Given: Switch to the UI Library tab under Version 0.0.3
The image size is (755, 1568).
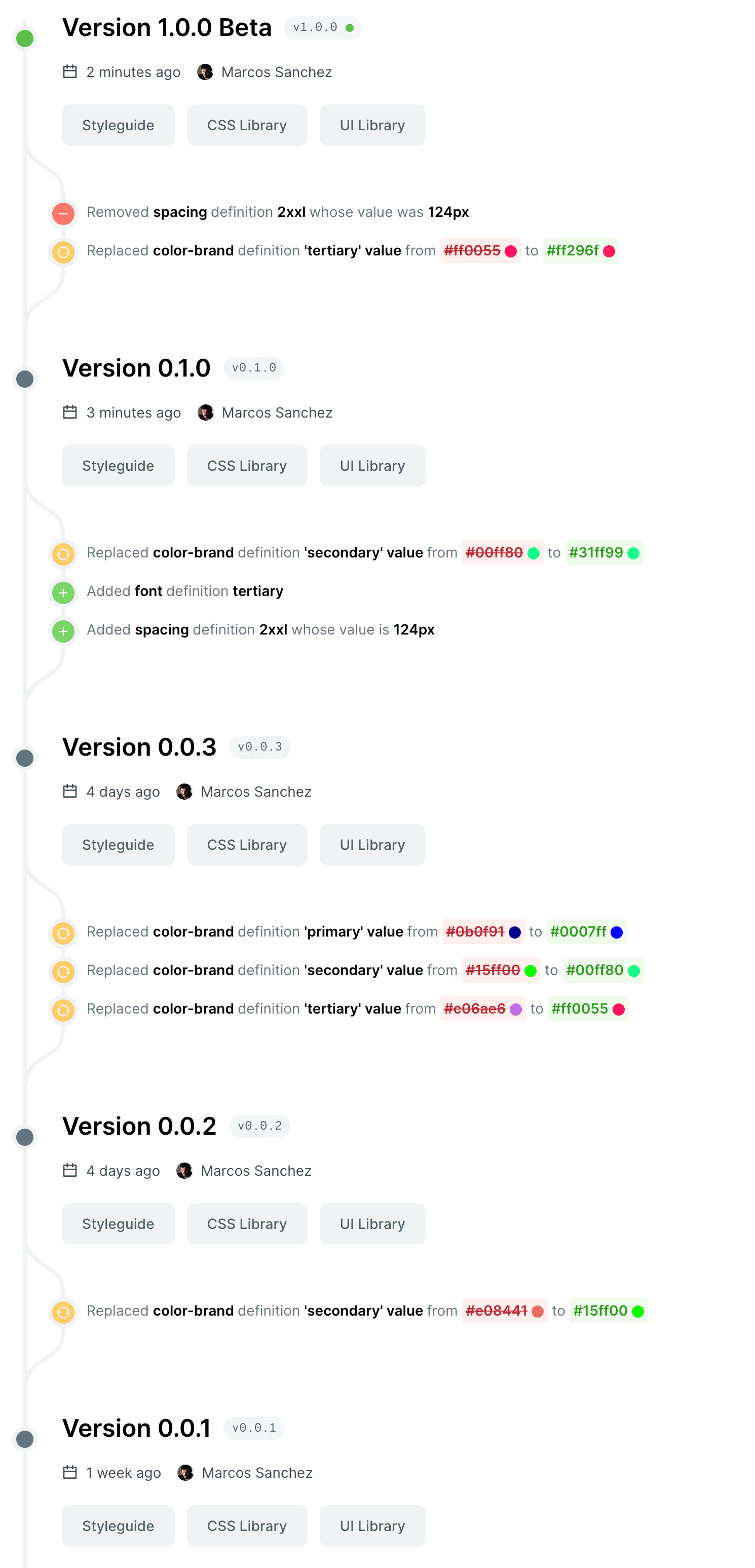Looking at the screenshot, I should [372, 845].
